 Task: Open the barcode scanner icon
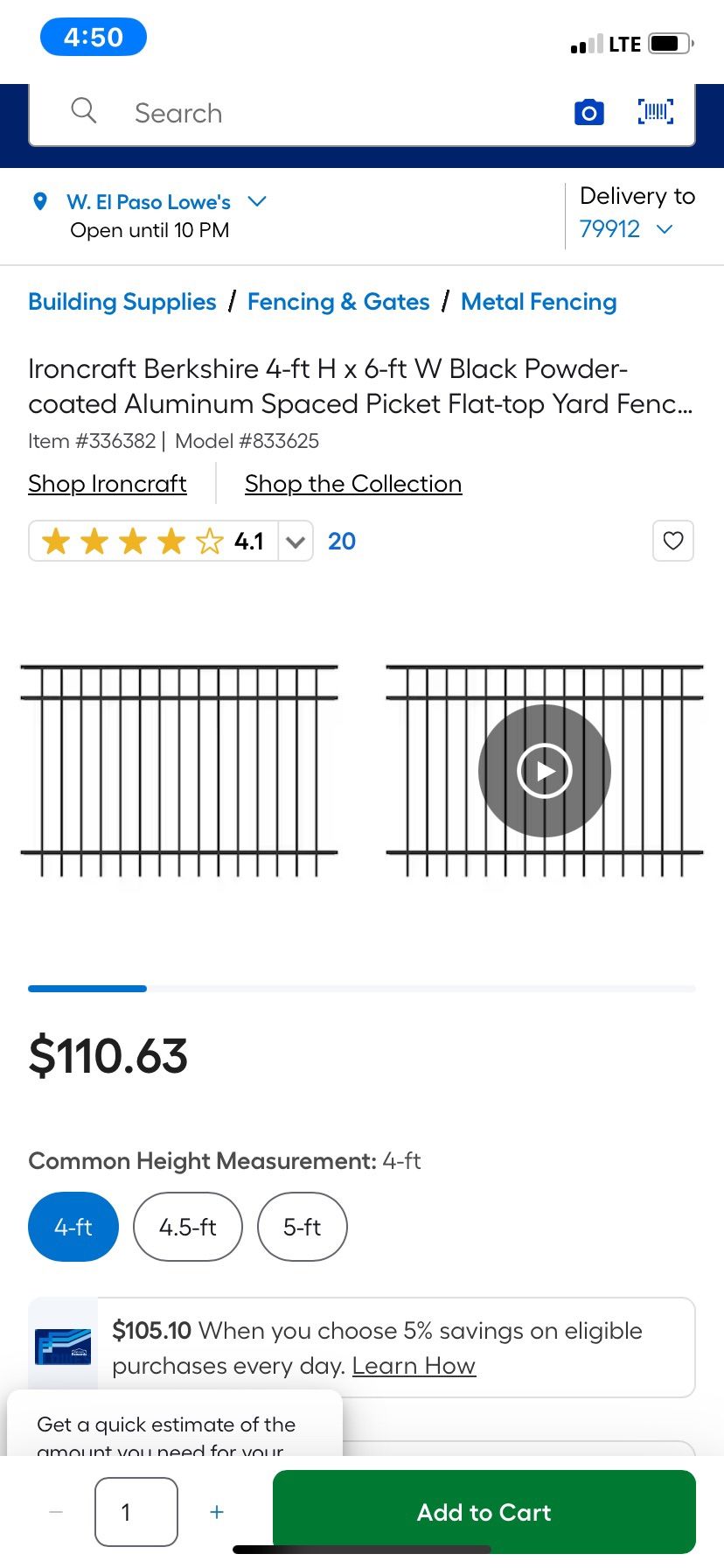[x=656, y=112]
